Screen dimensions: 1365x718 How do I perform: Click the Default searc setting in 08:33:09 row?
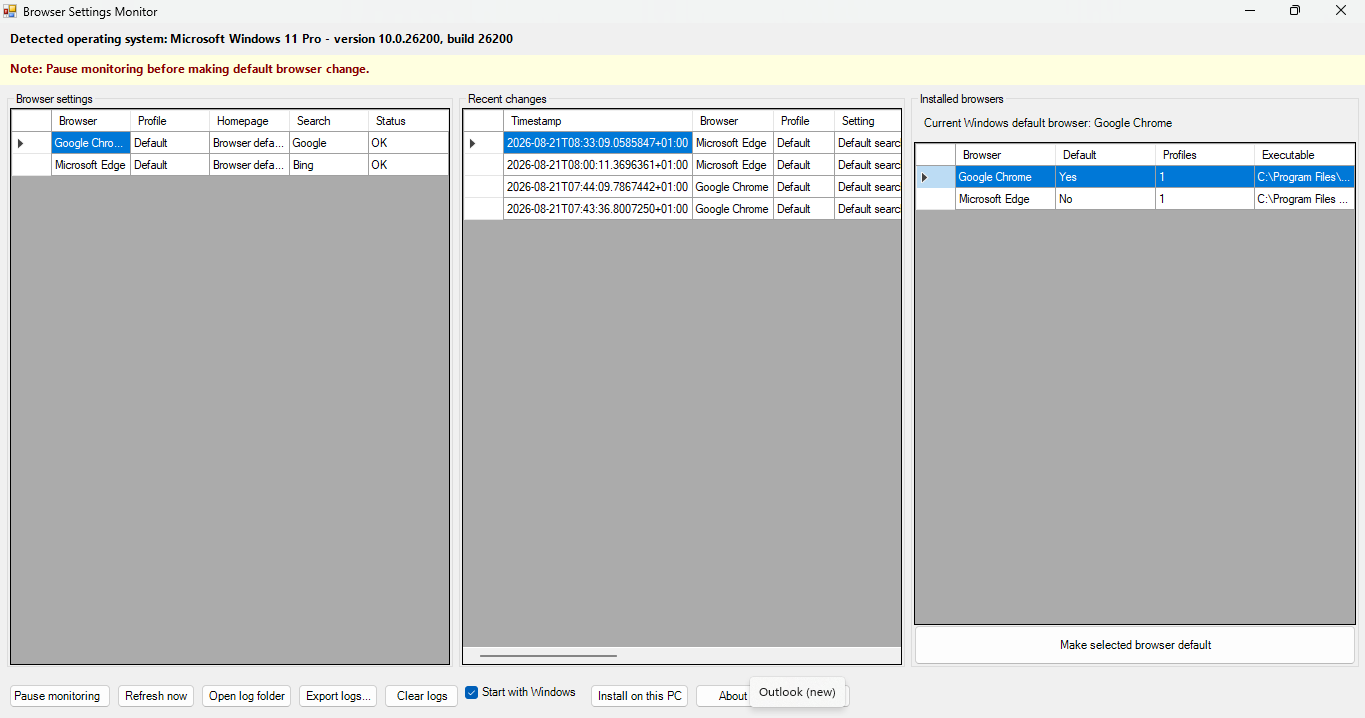[867, 143]
